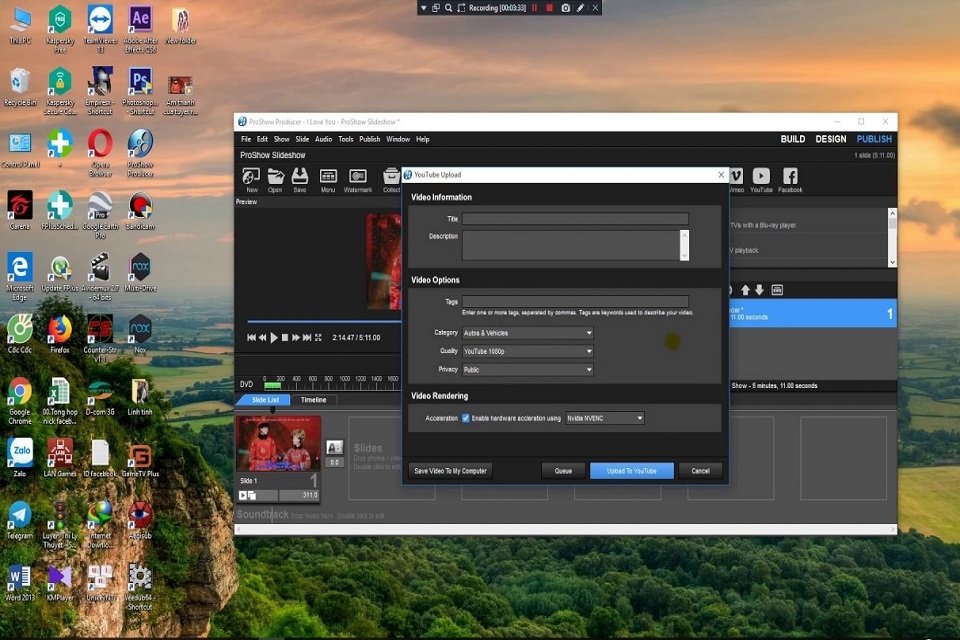960x640 pixels.
Task: Toggle the enable hardware acceleration checkbox
Action: [x=466, y=418]
